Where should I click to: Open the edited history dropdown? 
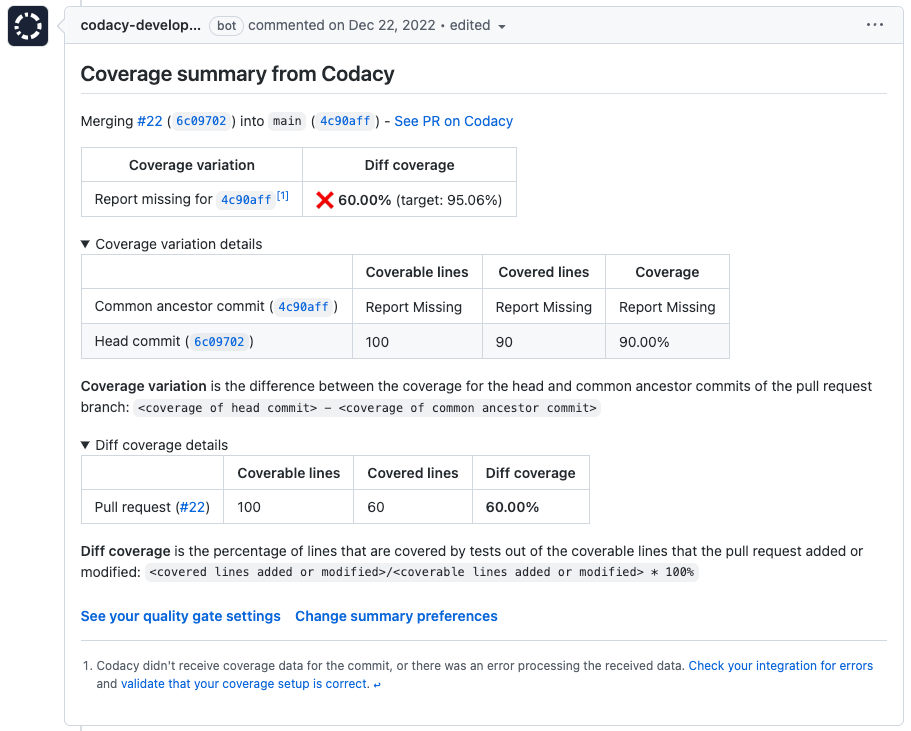pos(476,26)
